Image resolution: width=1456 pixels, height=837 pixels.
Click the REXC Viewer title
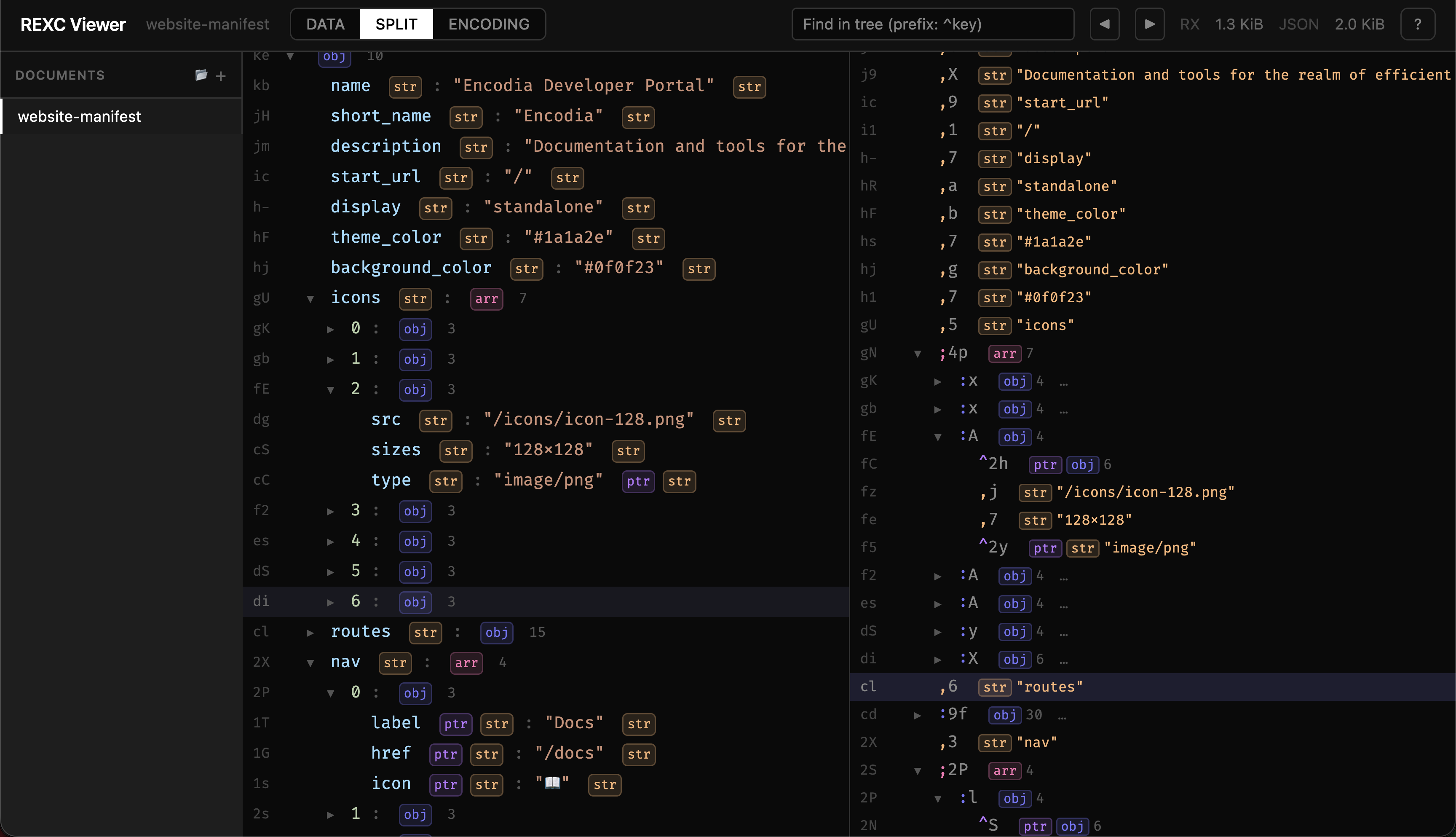(x=73, y=24)
